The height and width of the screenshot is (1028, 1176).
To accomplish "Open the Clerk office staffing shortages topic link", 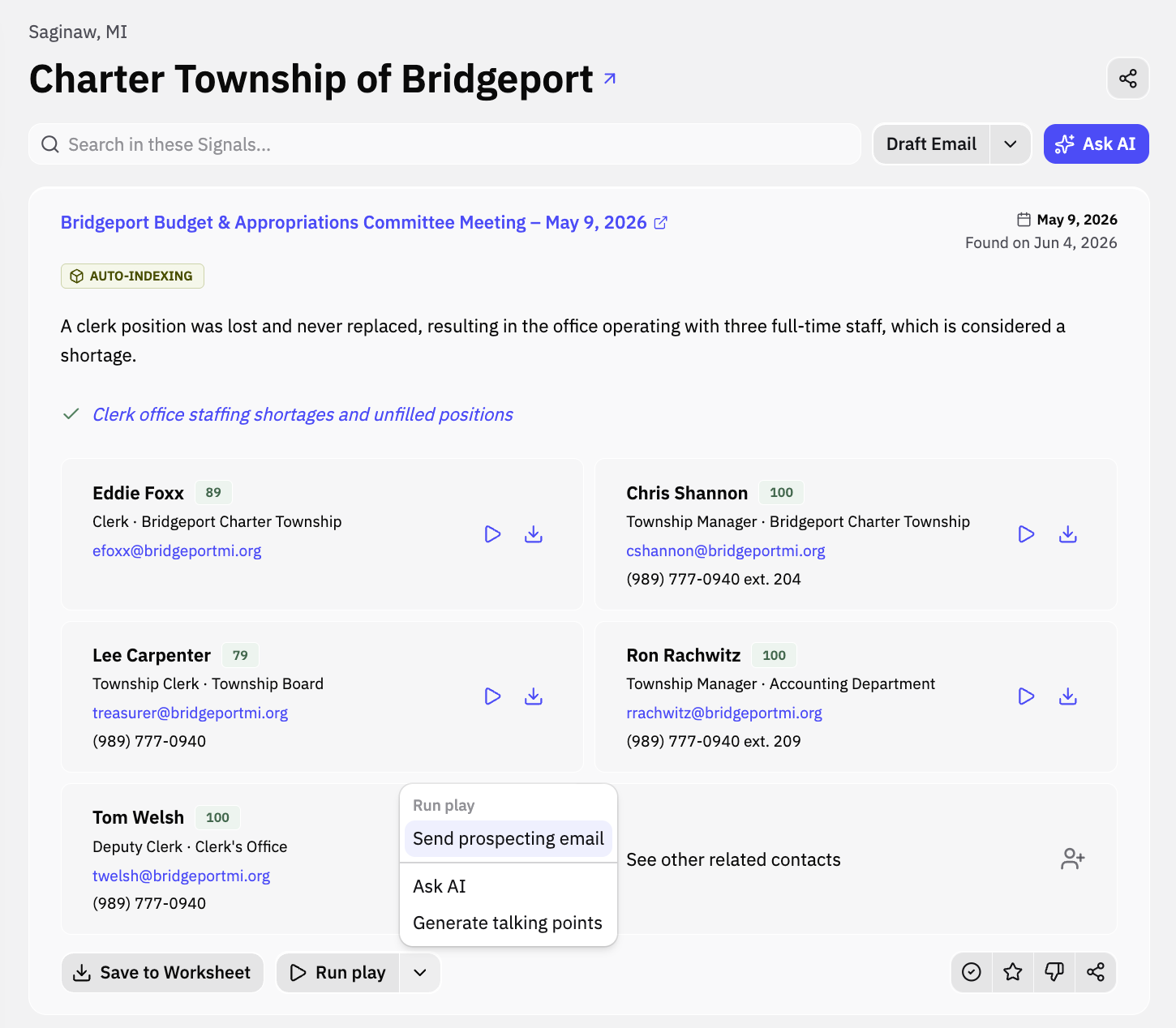I will [303, 414].
